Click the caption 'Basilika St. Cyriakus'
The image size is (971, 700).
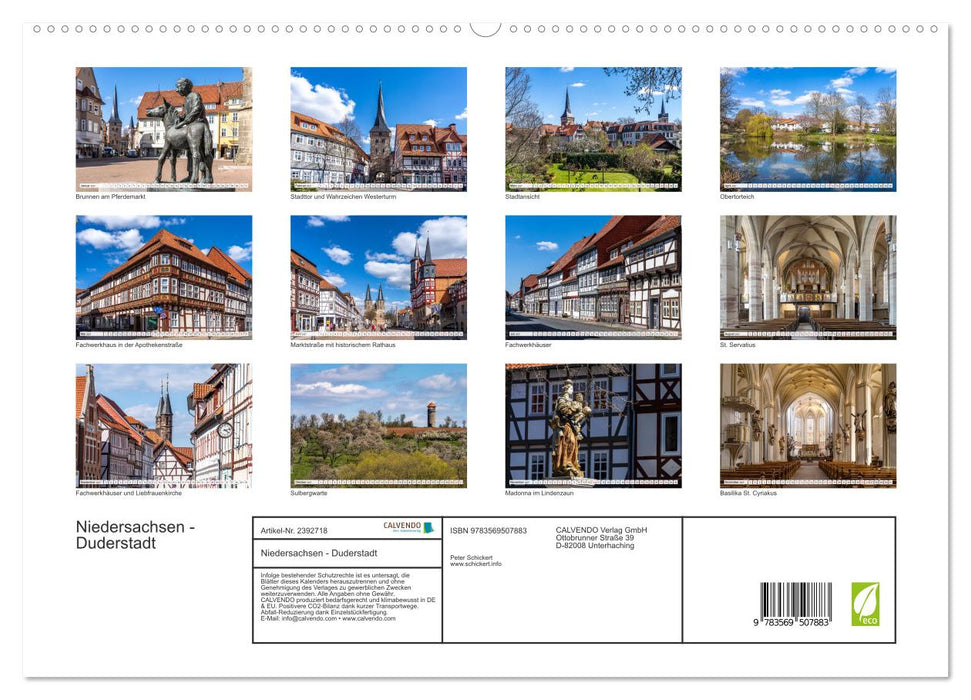click(x=748, y=494)
